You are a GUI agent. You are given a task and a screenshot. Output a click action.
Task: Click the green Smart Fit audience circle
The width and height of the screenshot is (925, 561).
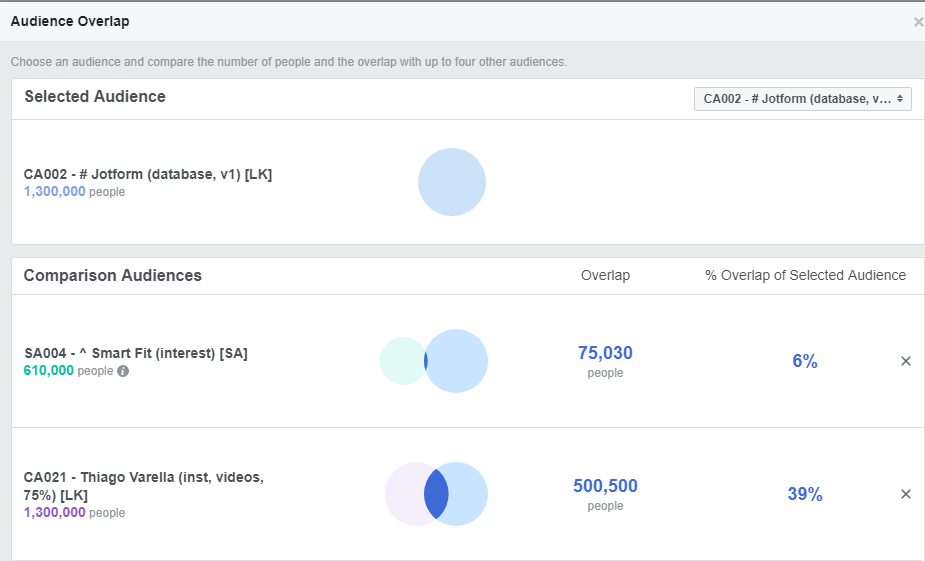click(x=398, y=361)
